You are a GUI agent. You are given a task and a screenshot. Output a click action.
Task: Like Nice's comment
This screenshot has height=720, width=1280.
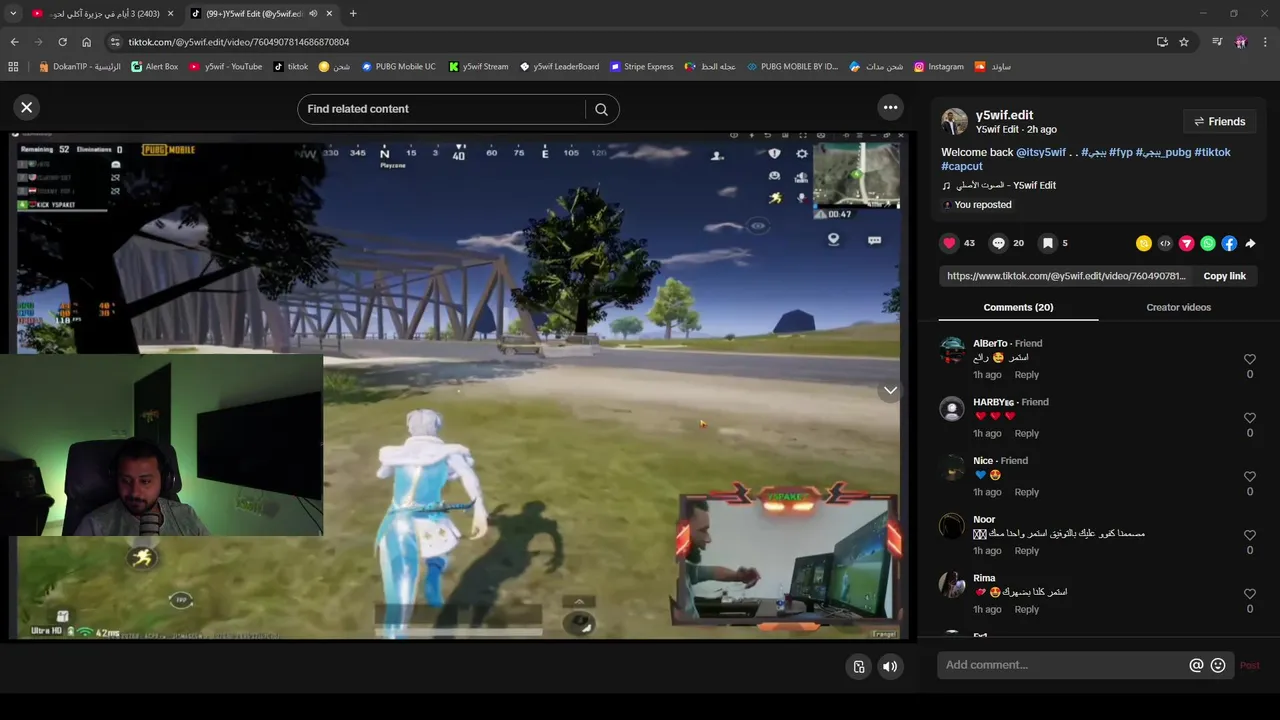(x=1249, y=477)
